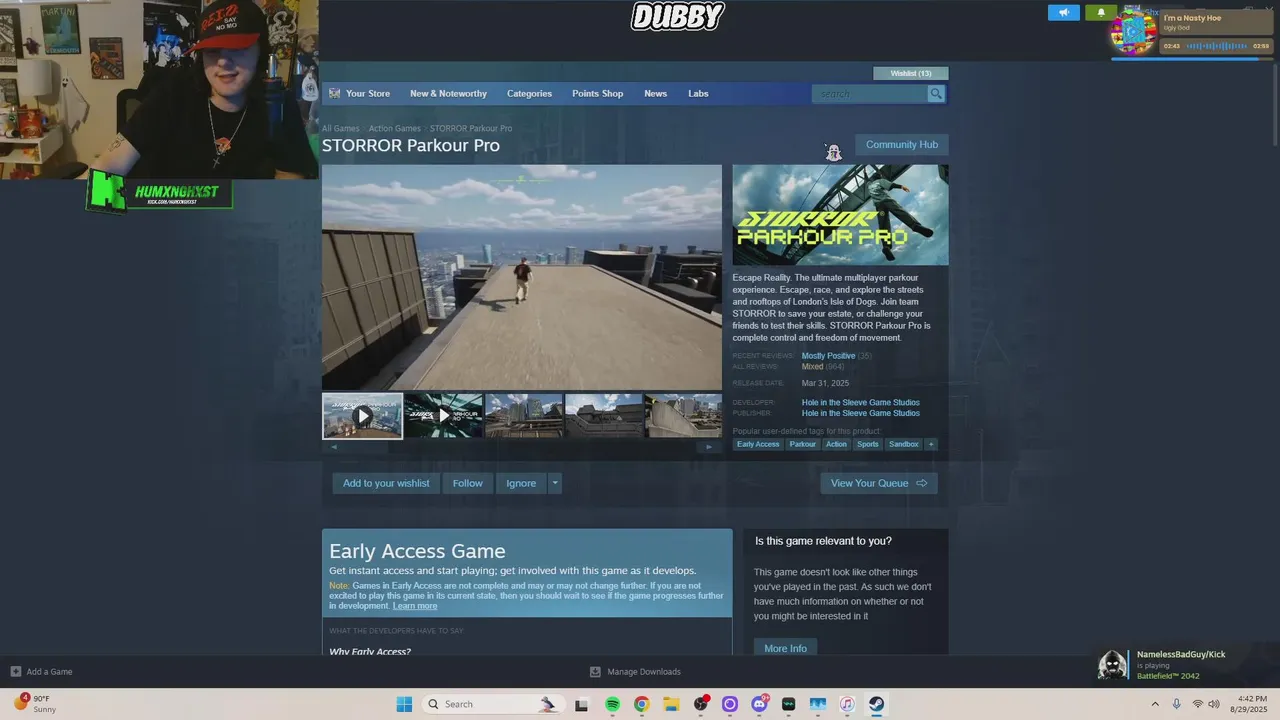Open the Wishlist (13) button
Image resolution: width=1280 pixels, height=720 pixels.
pos(911,73)
